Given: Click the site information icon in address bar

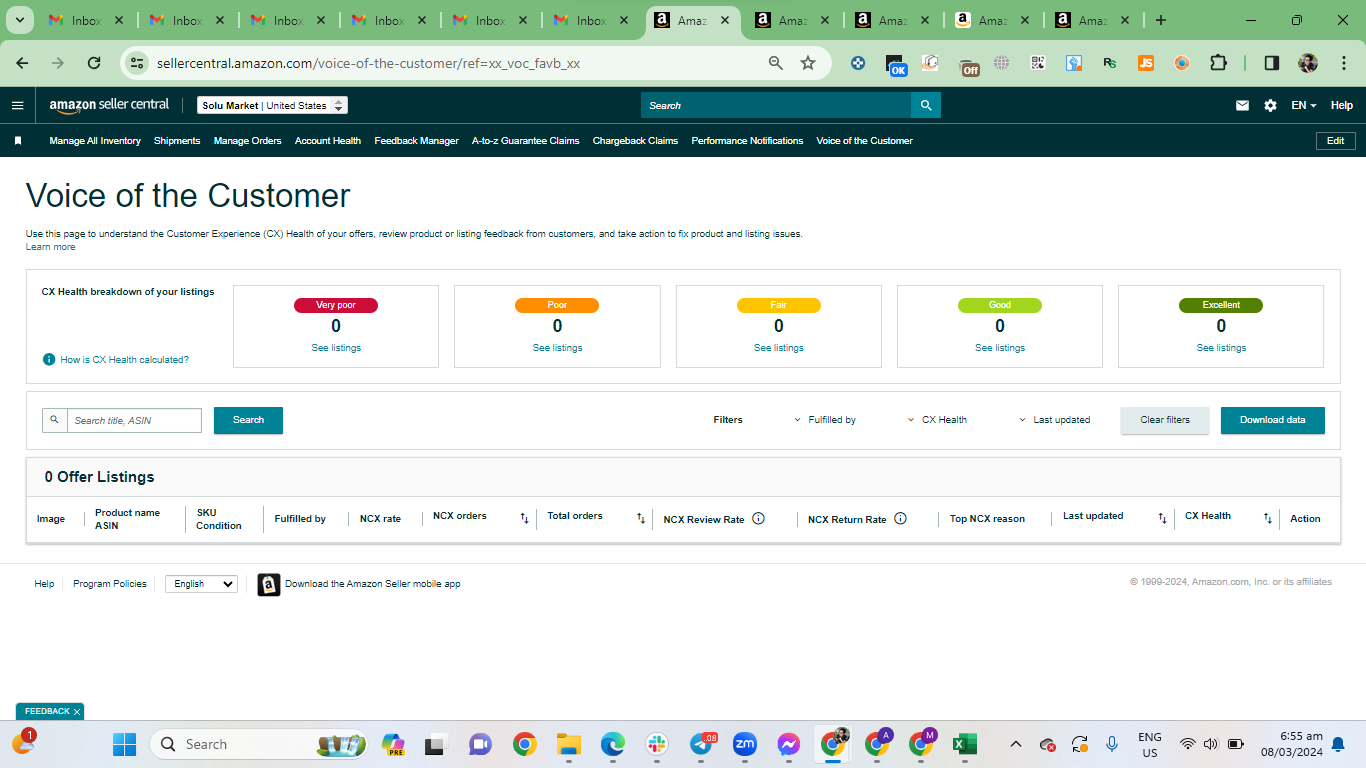Looking at the screenshot, I should tap(137, 63).
